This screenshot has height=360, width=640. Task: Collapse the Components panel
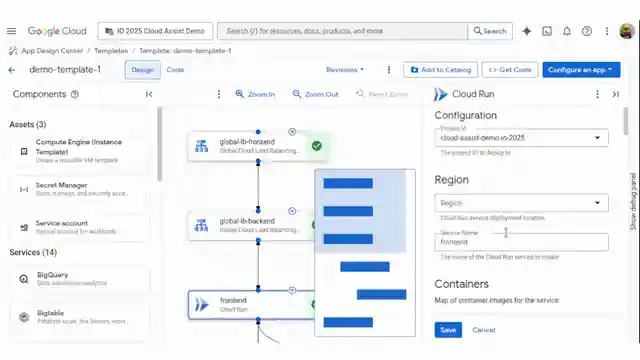pyautogui.click(x=149, y=94)
